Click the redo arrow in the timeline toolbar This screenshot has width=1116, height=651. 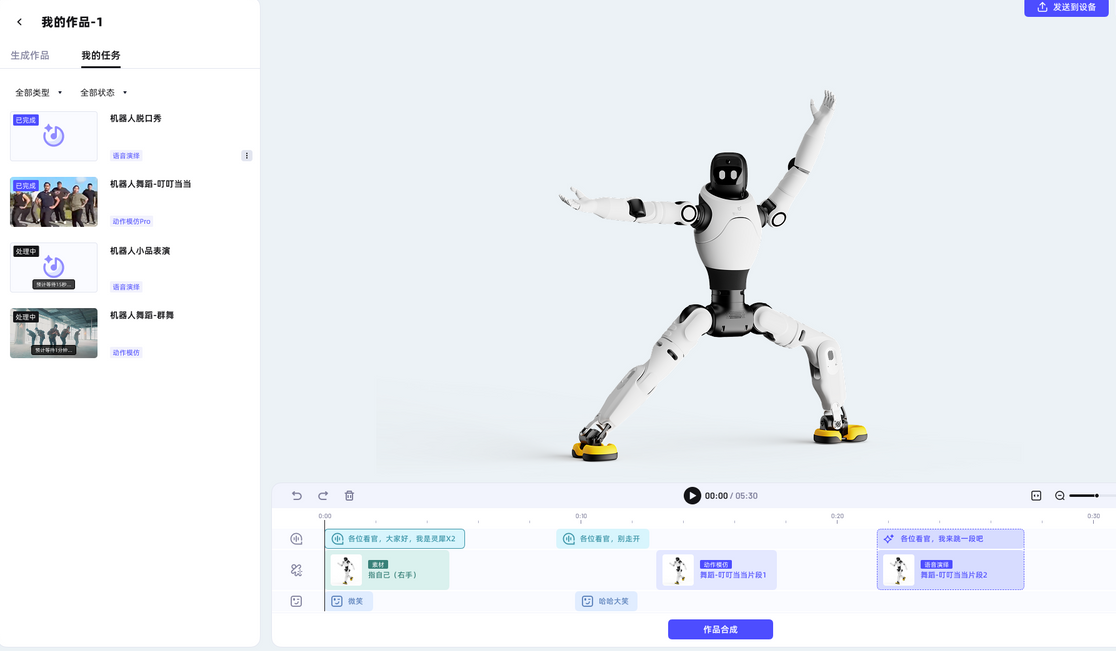point(323,495)
